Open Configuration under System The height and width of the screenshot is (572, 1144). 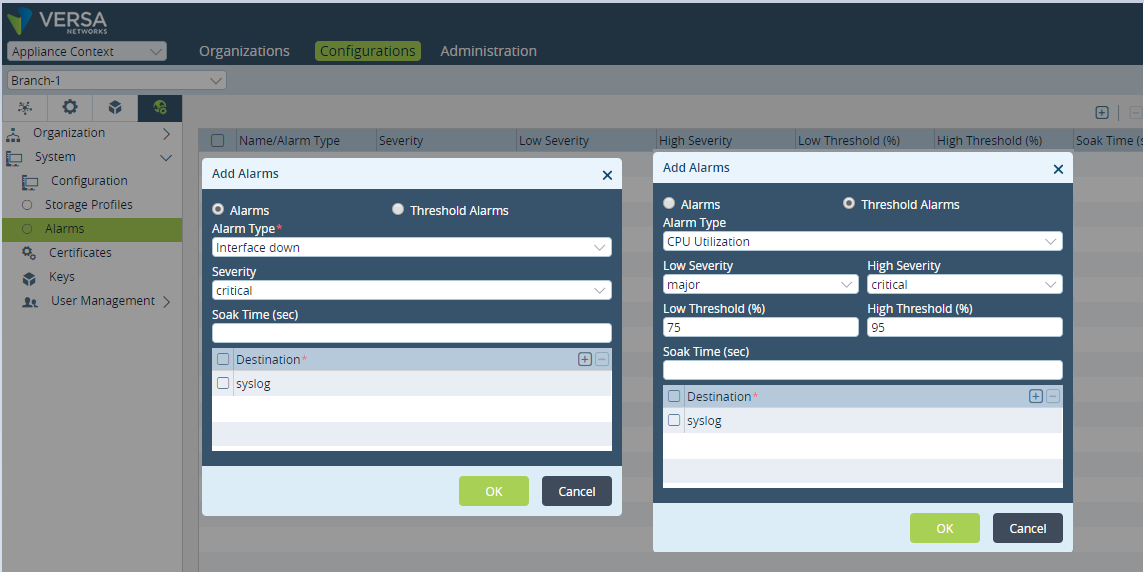pos(89,181)
